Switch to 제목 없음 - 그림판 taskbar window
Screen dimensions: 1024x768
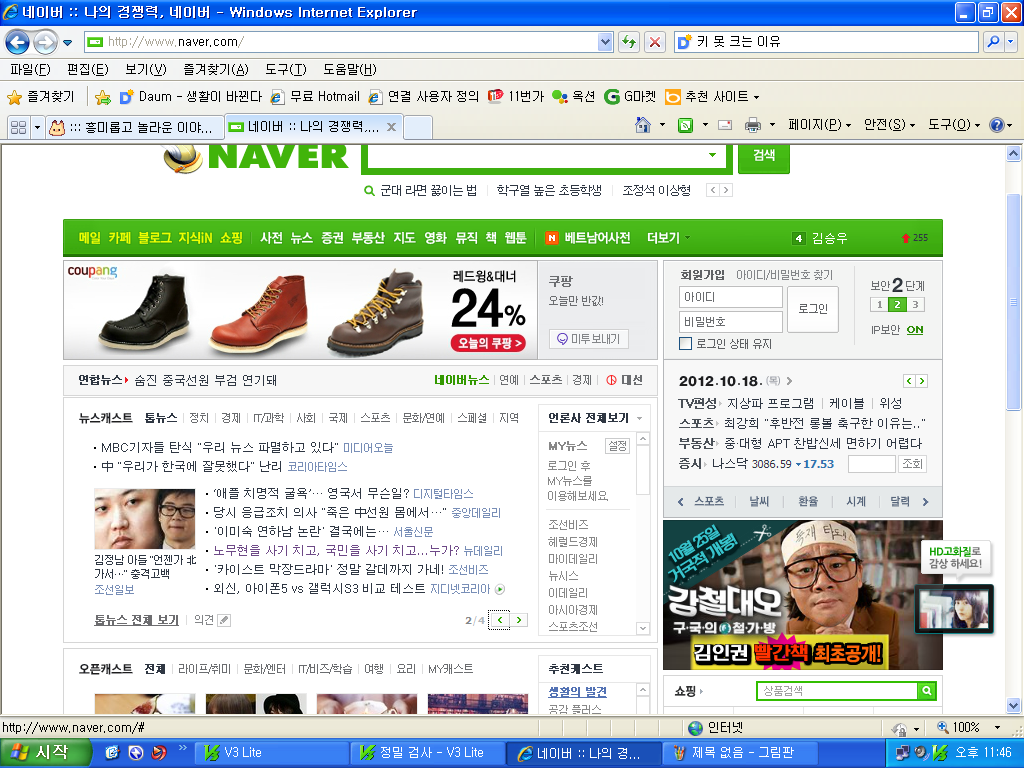pyautogui.click(x=742, y=753)
